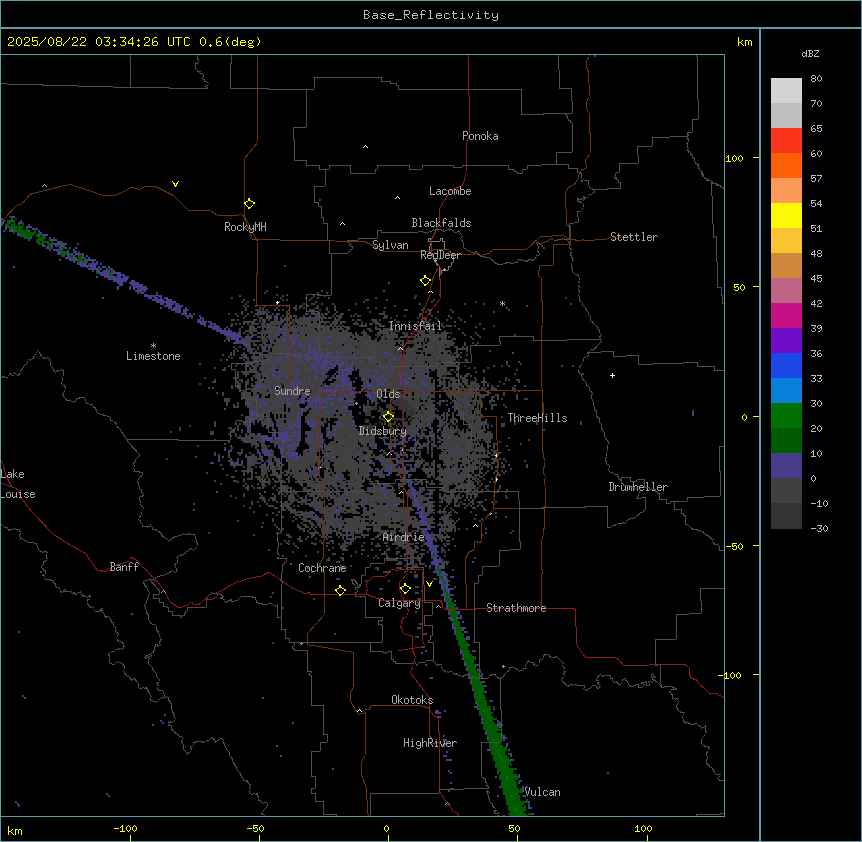Image resolution: width=862 pixels, height=842 pixels.
Task: Click the Lake Louise label at left edge
Action: (18, 484)
